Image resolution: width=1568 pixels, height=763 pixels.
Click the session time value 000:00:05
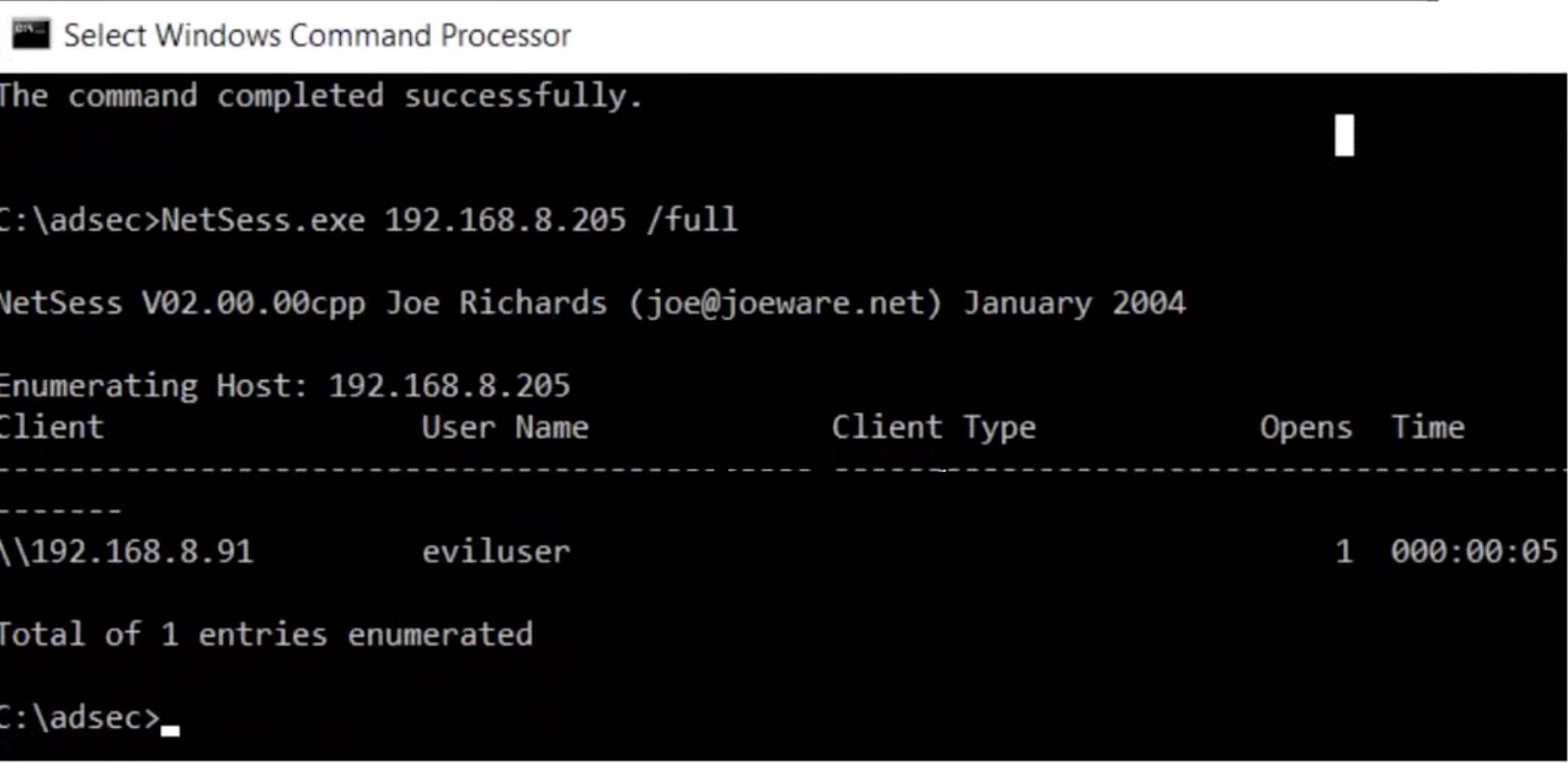1474,551
